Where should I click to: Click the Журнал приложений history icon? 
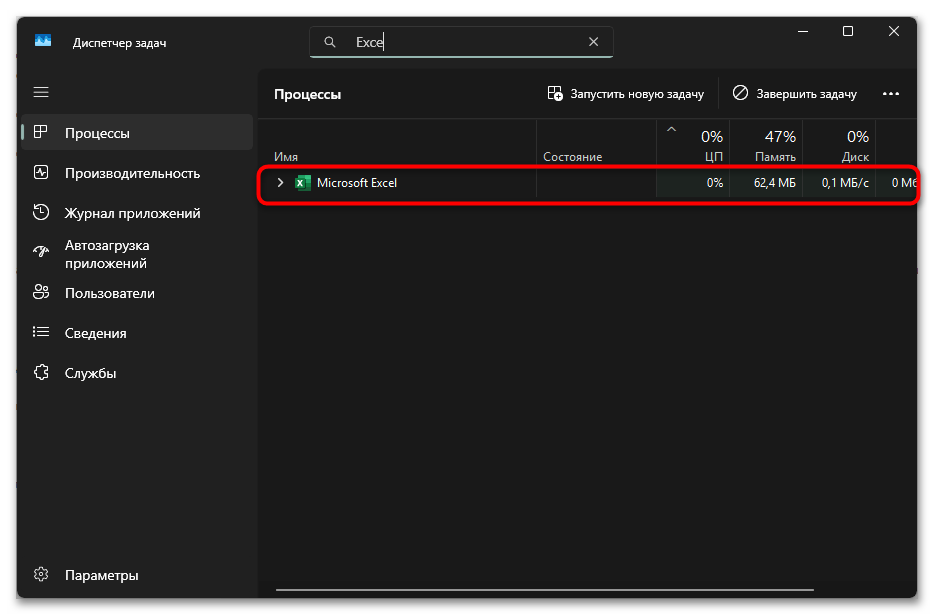click(41, 213)
